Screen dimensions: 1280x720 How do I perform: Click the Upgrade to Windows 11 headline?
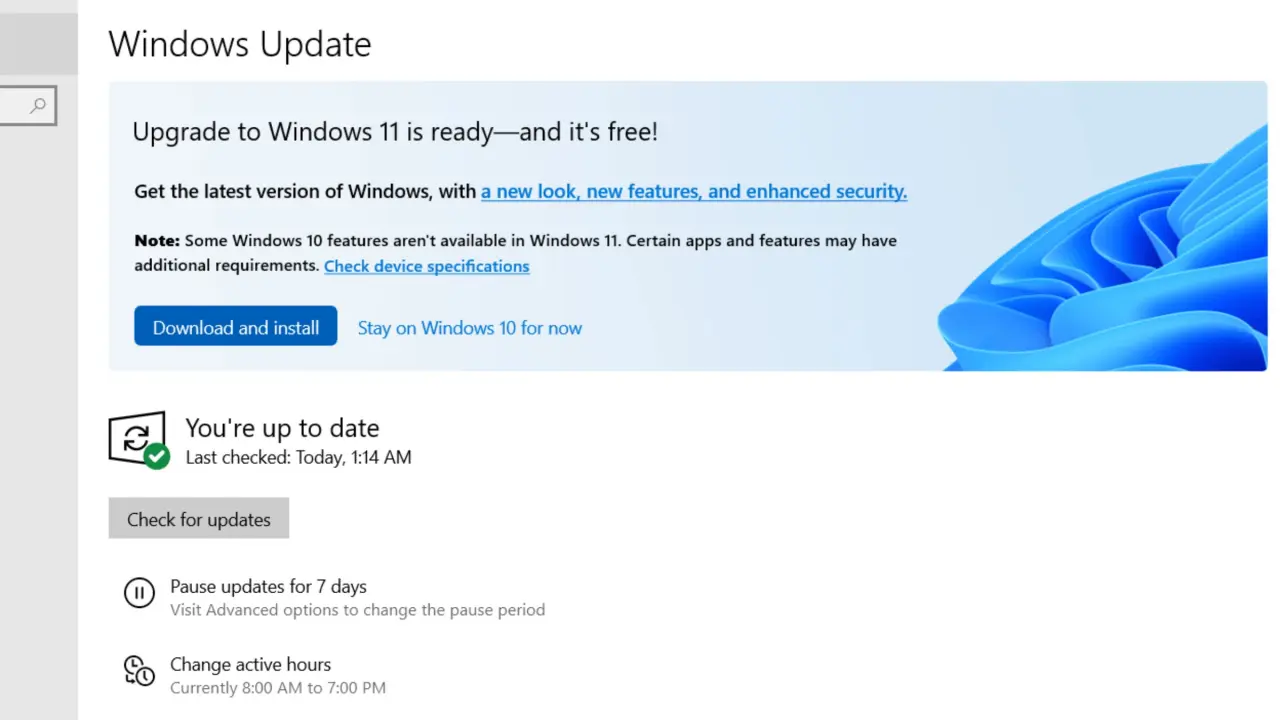[395, 132]
